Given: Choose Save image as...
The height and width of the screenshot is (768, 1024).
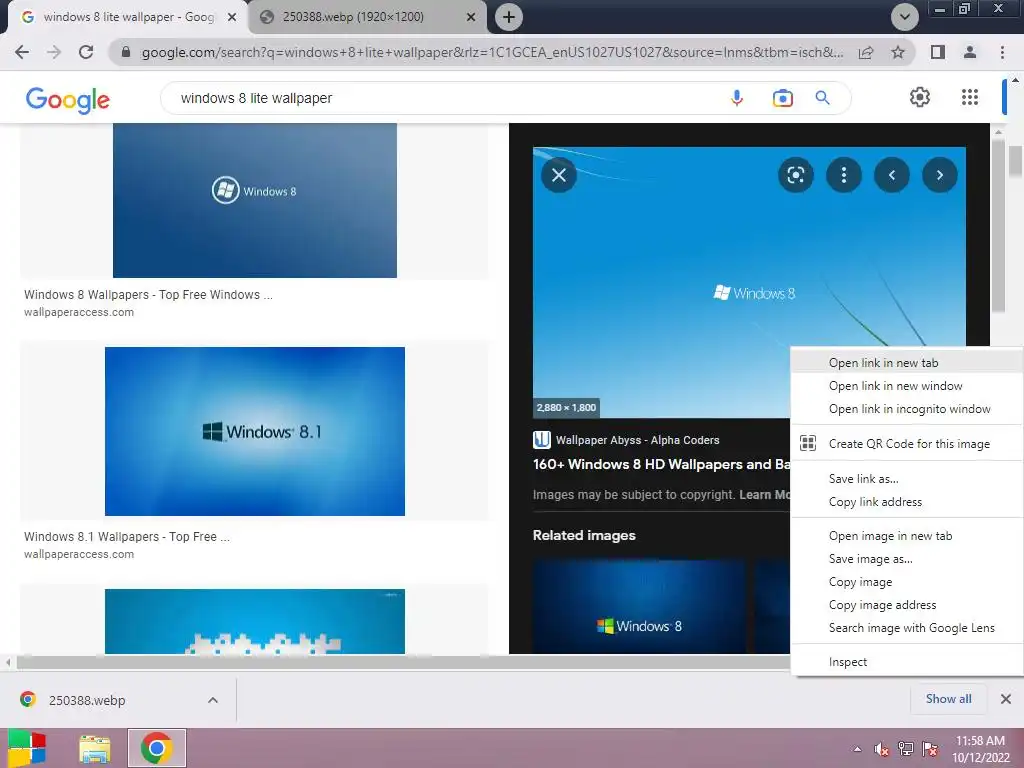Looking at the screenshot, I should 906,558.
